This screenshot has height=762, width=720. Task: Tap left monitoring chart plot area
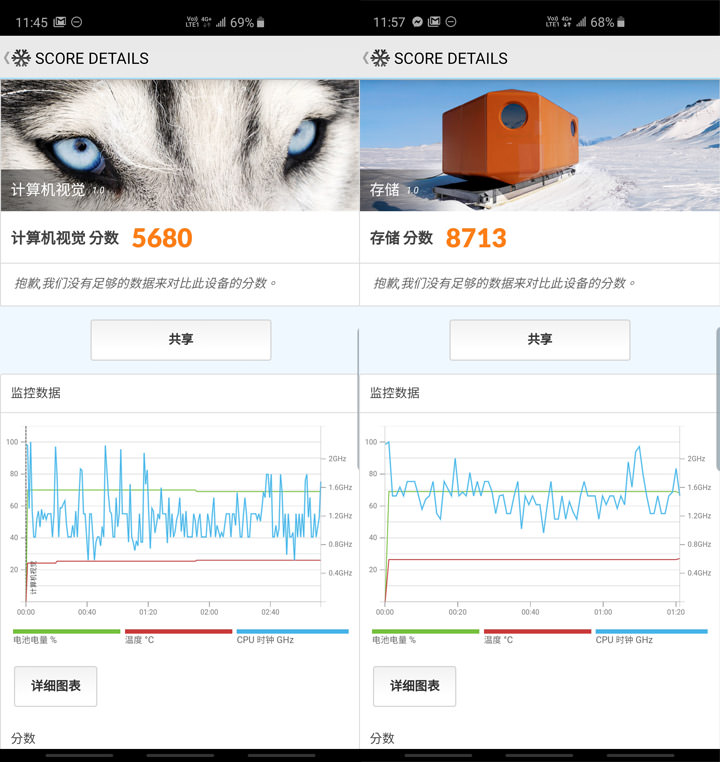173,515
